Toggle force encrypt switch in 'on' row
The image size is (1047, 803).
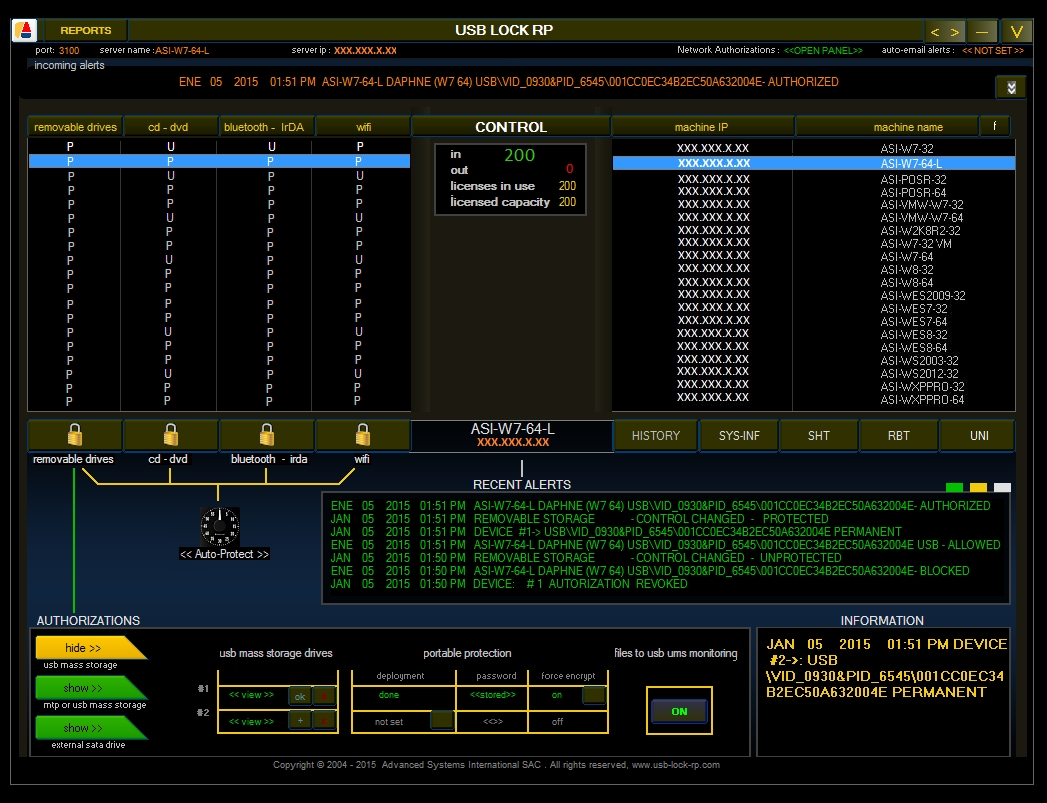pos(593,695)
